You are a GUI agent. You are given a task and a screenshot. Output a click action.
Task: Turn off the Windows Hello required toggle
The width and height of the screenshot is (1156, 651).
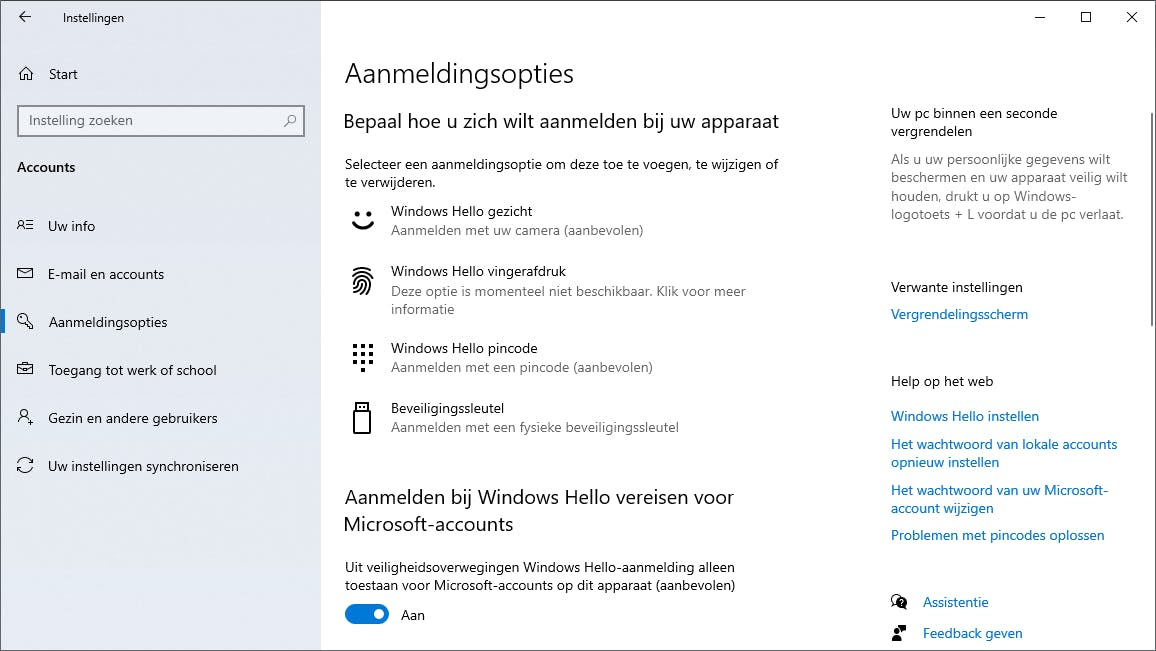click(367, 615)
